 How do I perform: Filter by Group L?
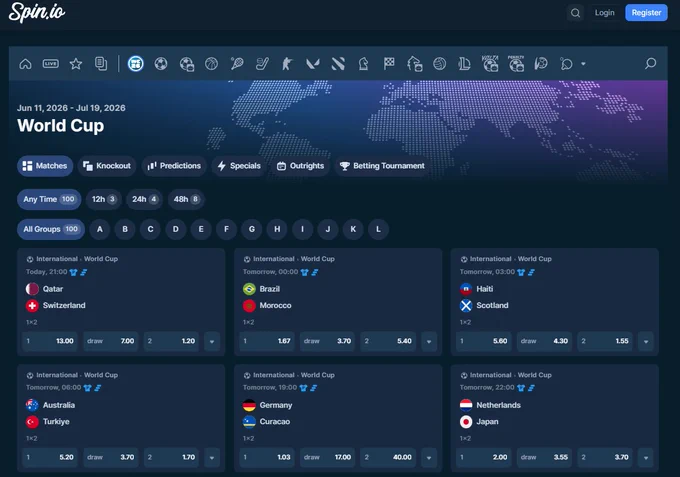(378, 229)
